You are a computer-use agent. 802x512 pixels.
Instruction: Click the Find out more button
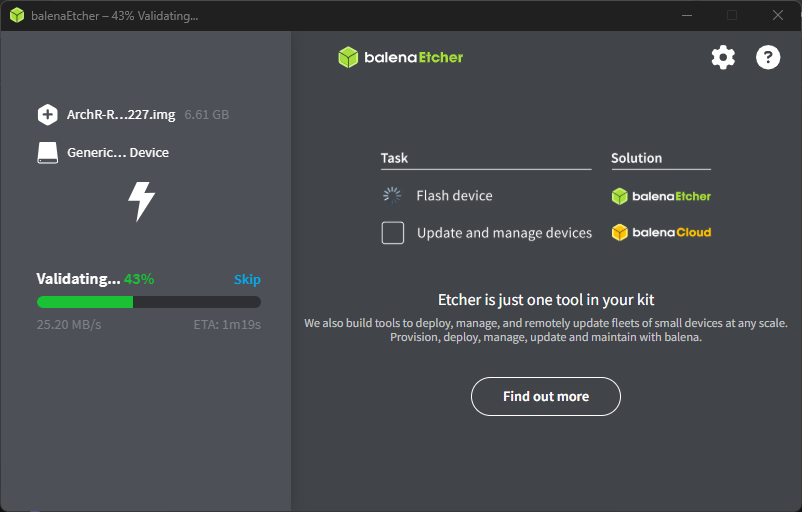546,397
